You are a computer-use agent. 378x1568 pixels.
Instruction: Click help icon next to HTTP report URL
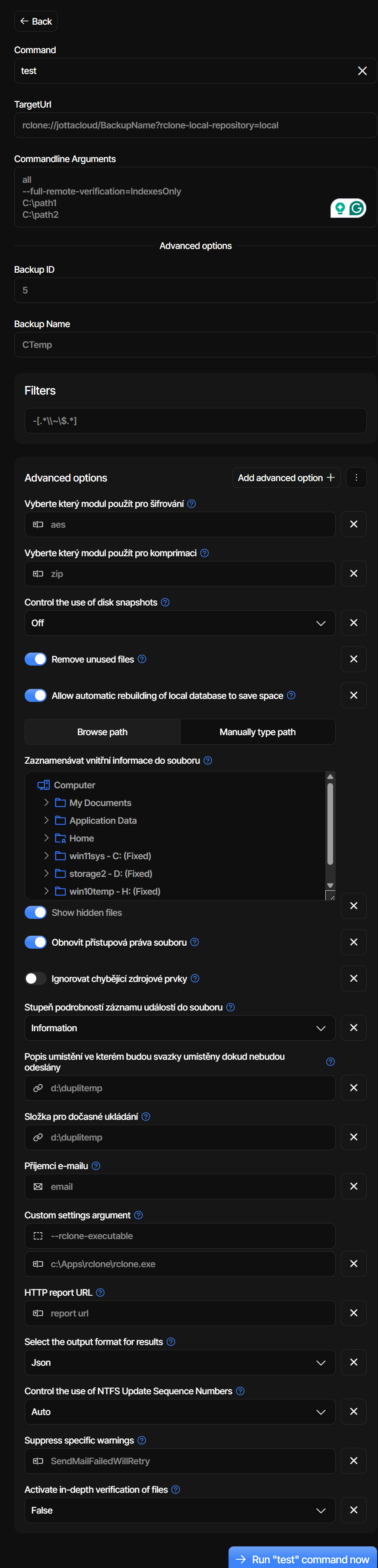click(100, 1292)
